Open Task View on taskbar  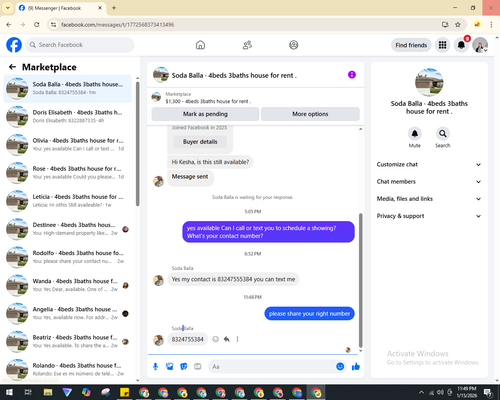click(28, 392)
